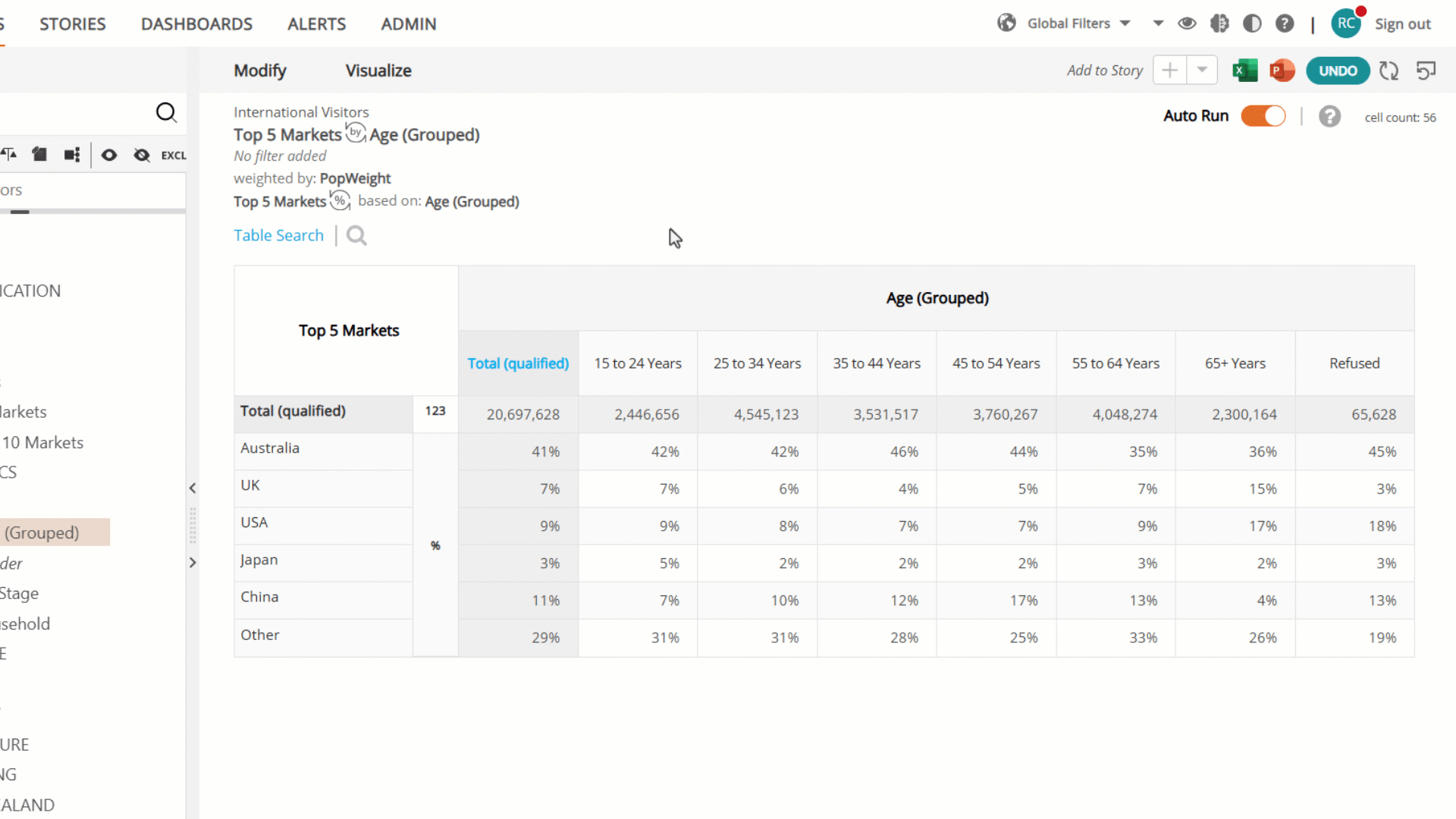This screenshot has width=1456, height=819.
Task: Click the refresh arrows icon
Action: (x=1389, y=71)
